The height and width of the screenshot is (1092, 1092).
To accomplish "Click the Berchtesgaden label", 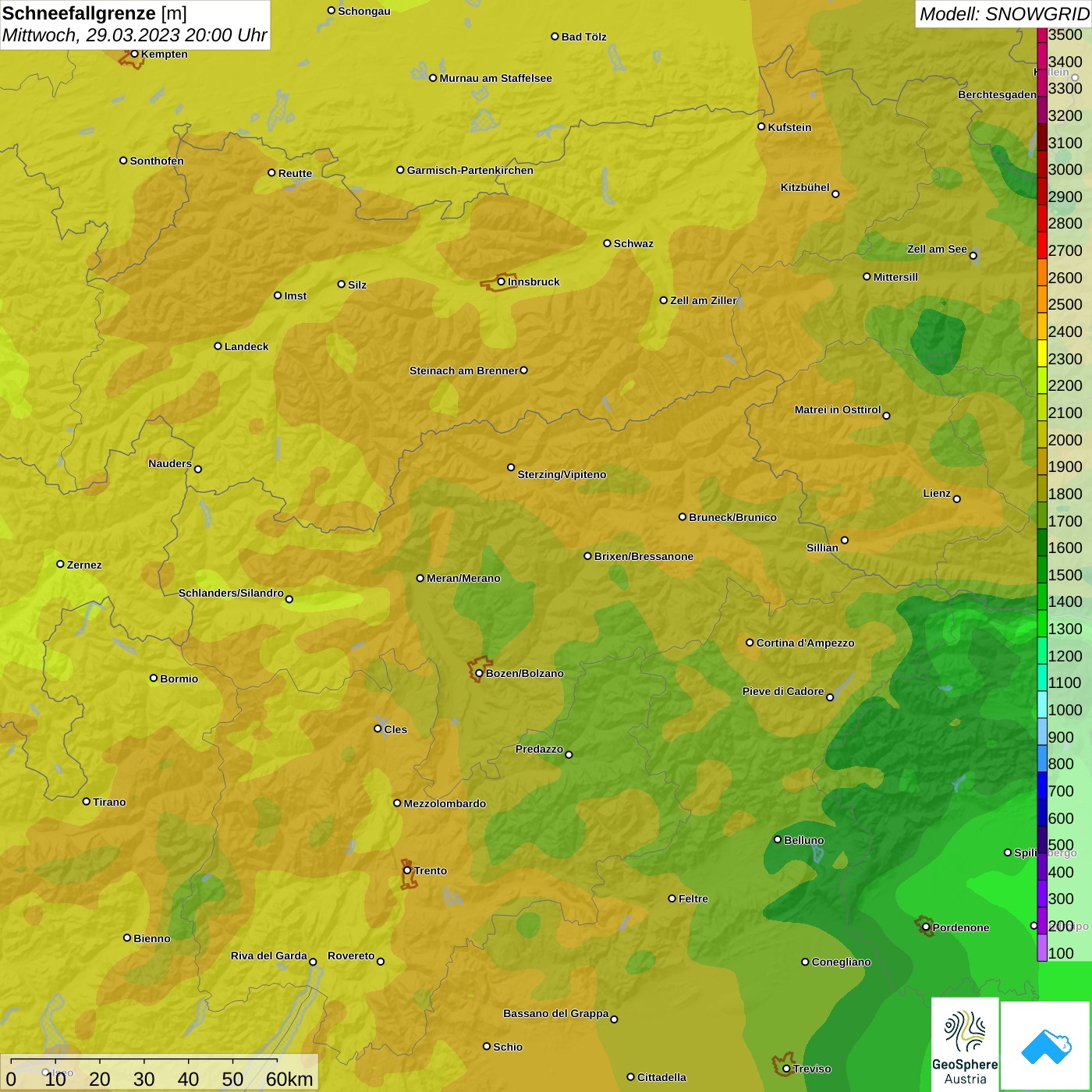I will click(x=997, y=94).
